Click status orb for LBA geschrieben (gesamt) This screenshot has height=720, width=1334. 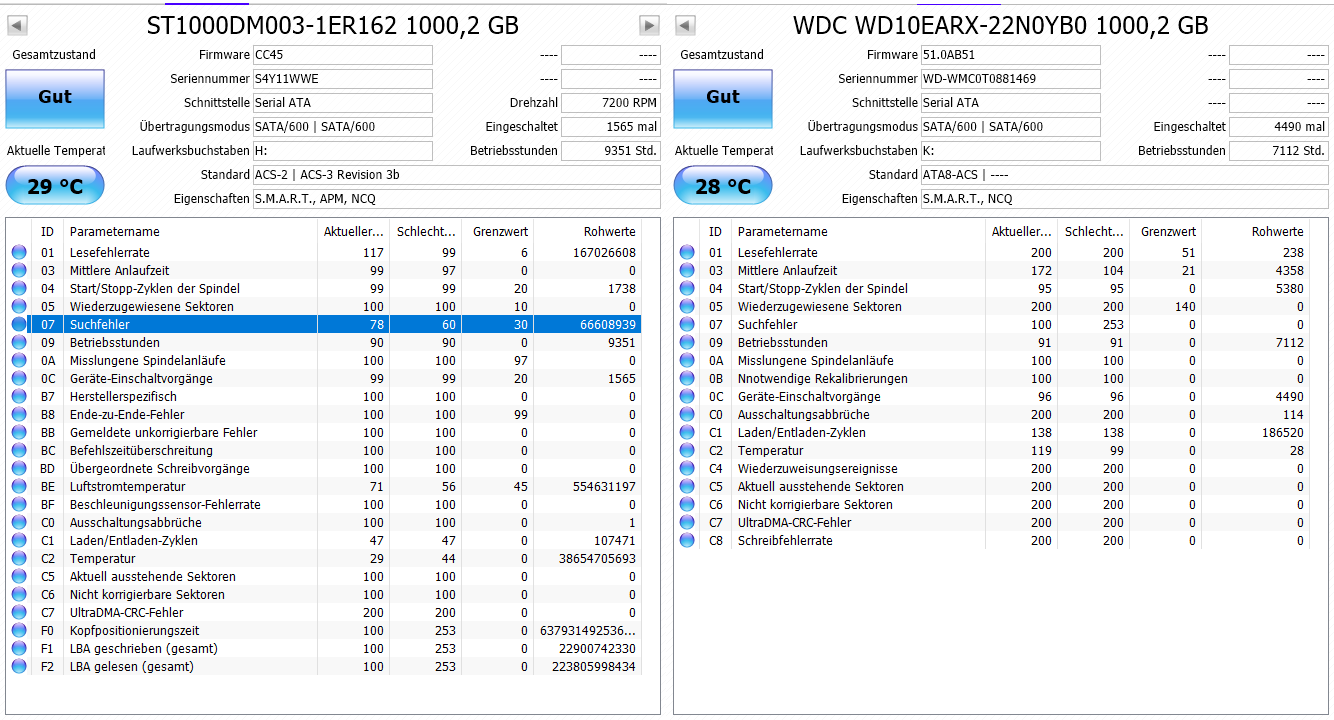click(x=19, y=649)
